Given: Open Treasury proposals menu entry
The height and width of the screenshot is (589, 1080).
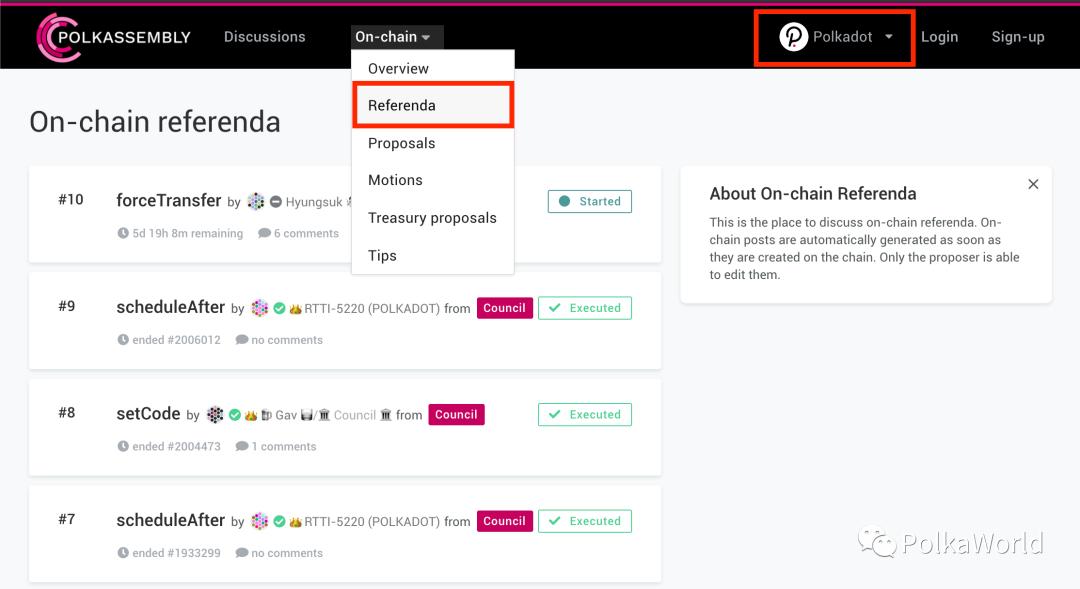Looking at the screenshot, I should (x=432, y=218).
